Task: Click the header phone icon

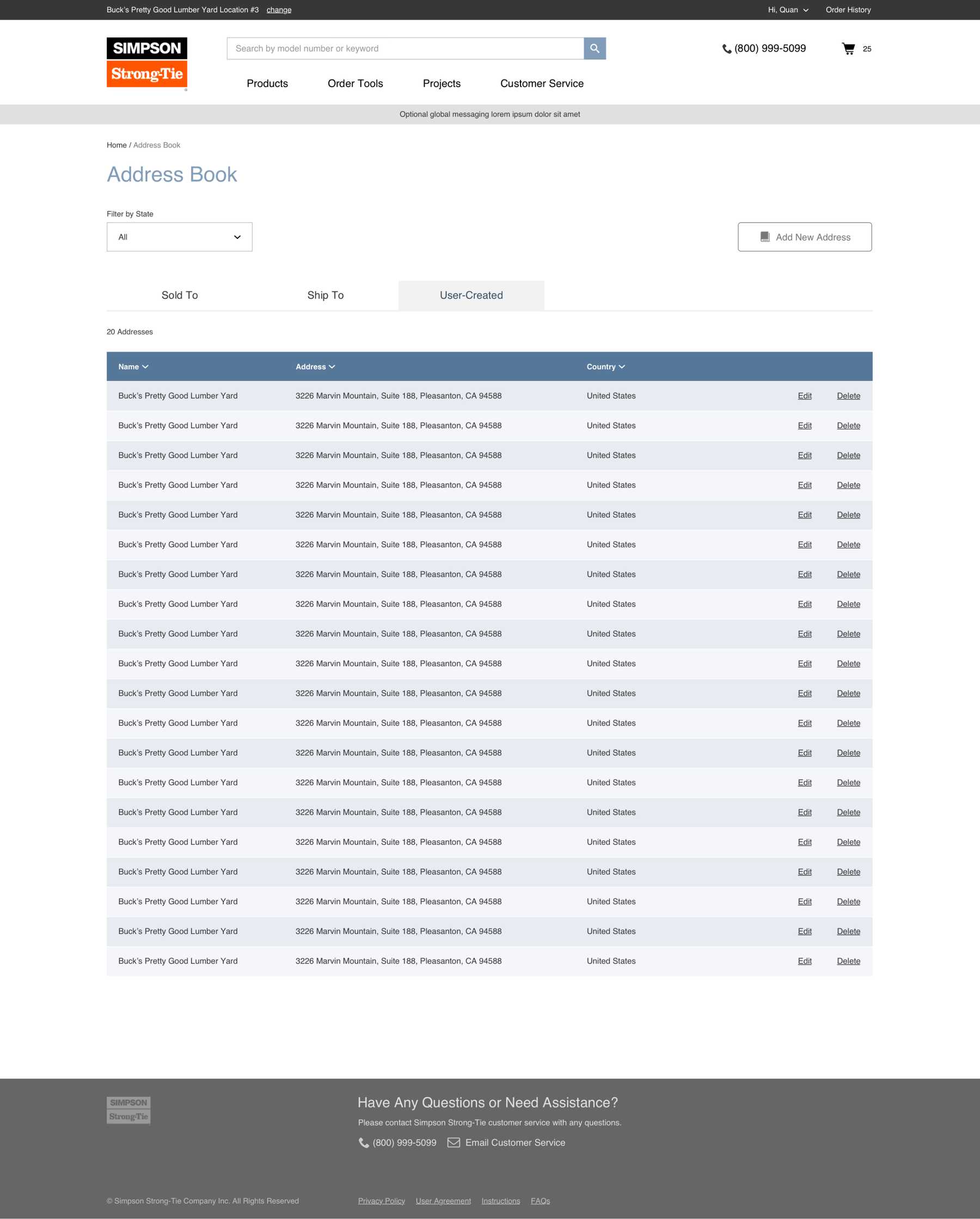Action: tap(727, 49)
